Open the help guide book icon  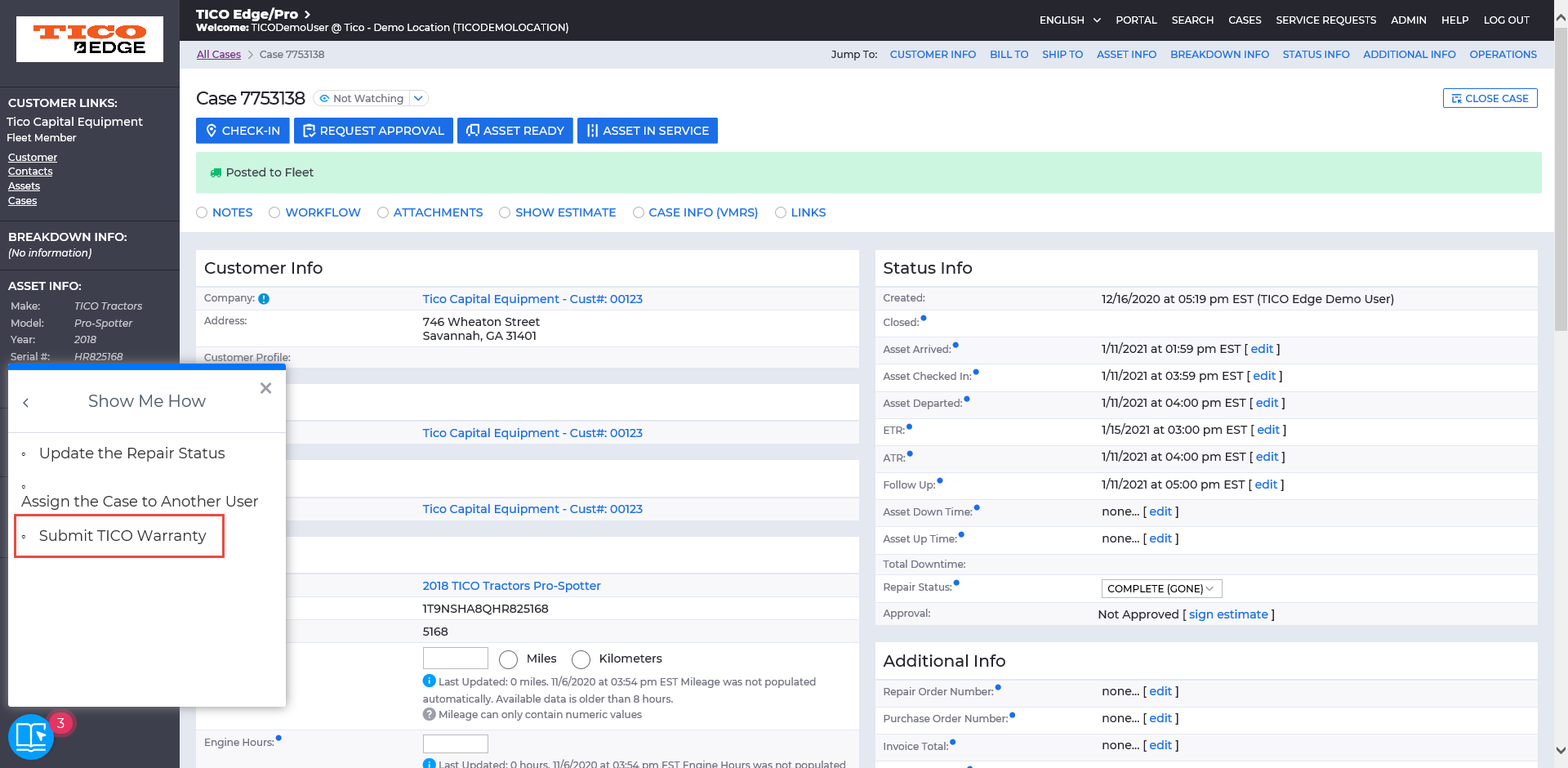coord(31,736)
